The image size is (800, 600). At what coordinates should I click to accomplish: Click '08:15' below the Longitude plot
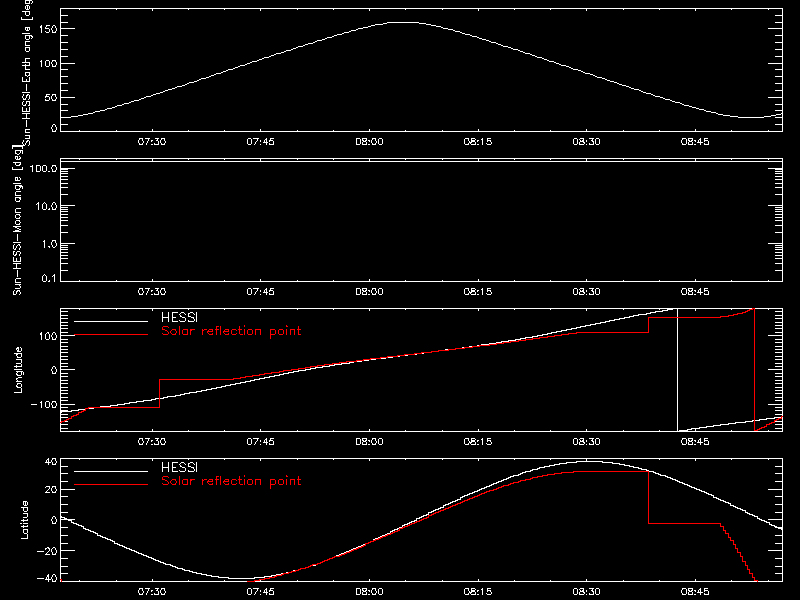point(478,442)
